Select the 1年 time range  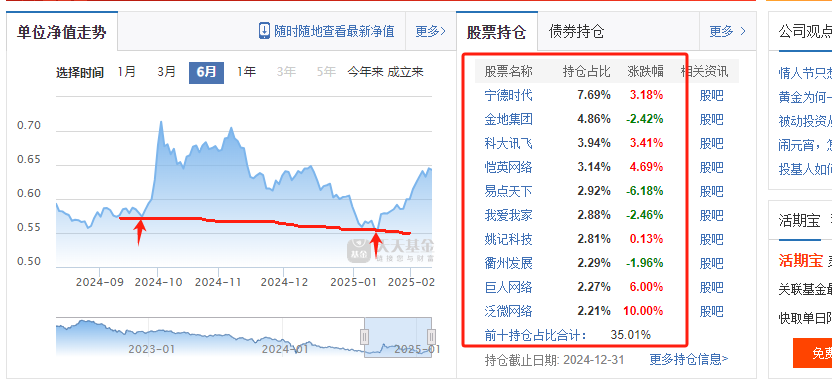coord(246,72)
